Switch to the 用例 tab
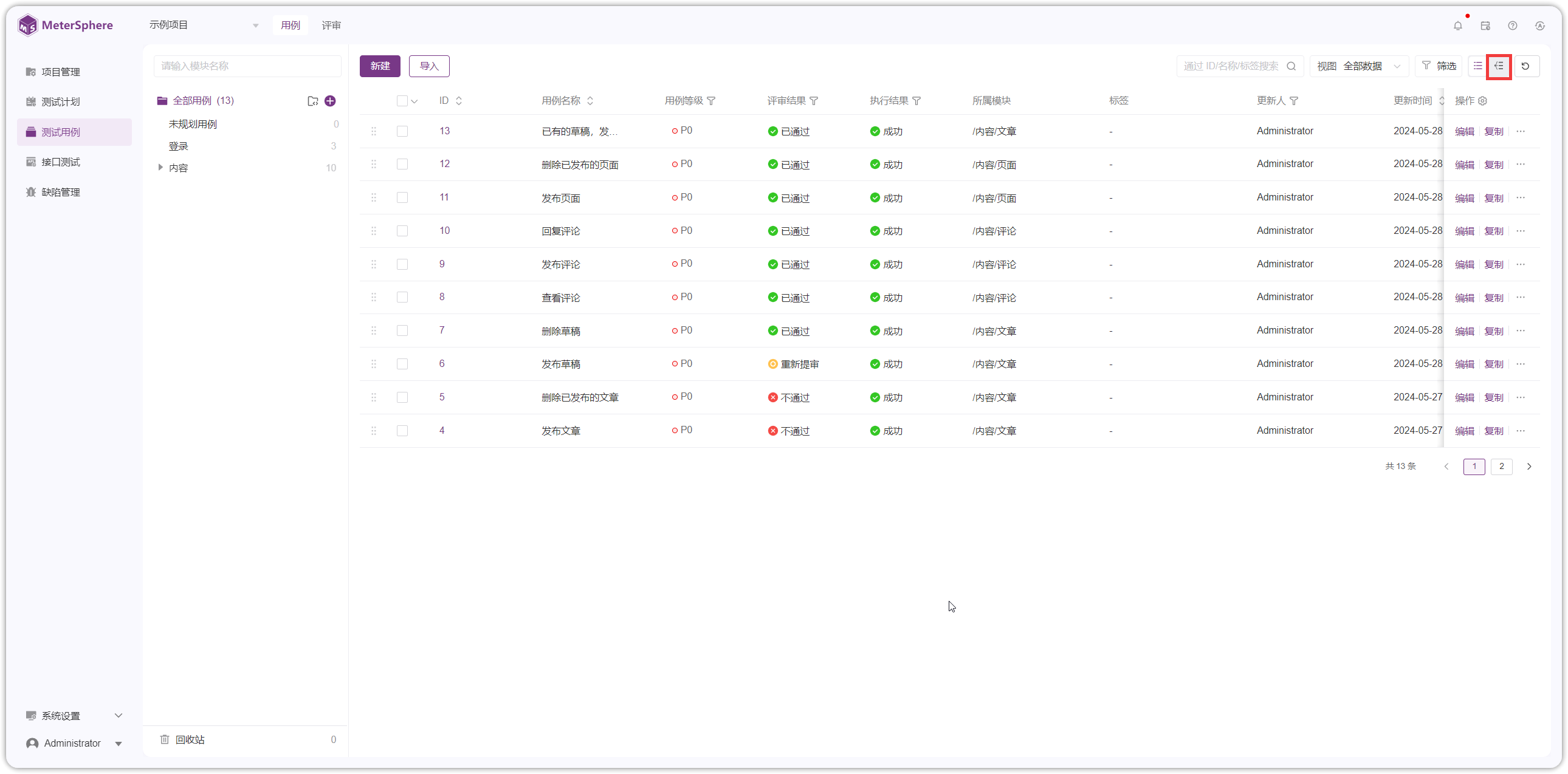The image size is (1568, 774). 291,26
